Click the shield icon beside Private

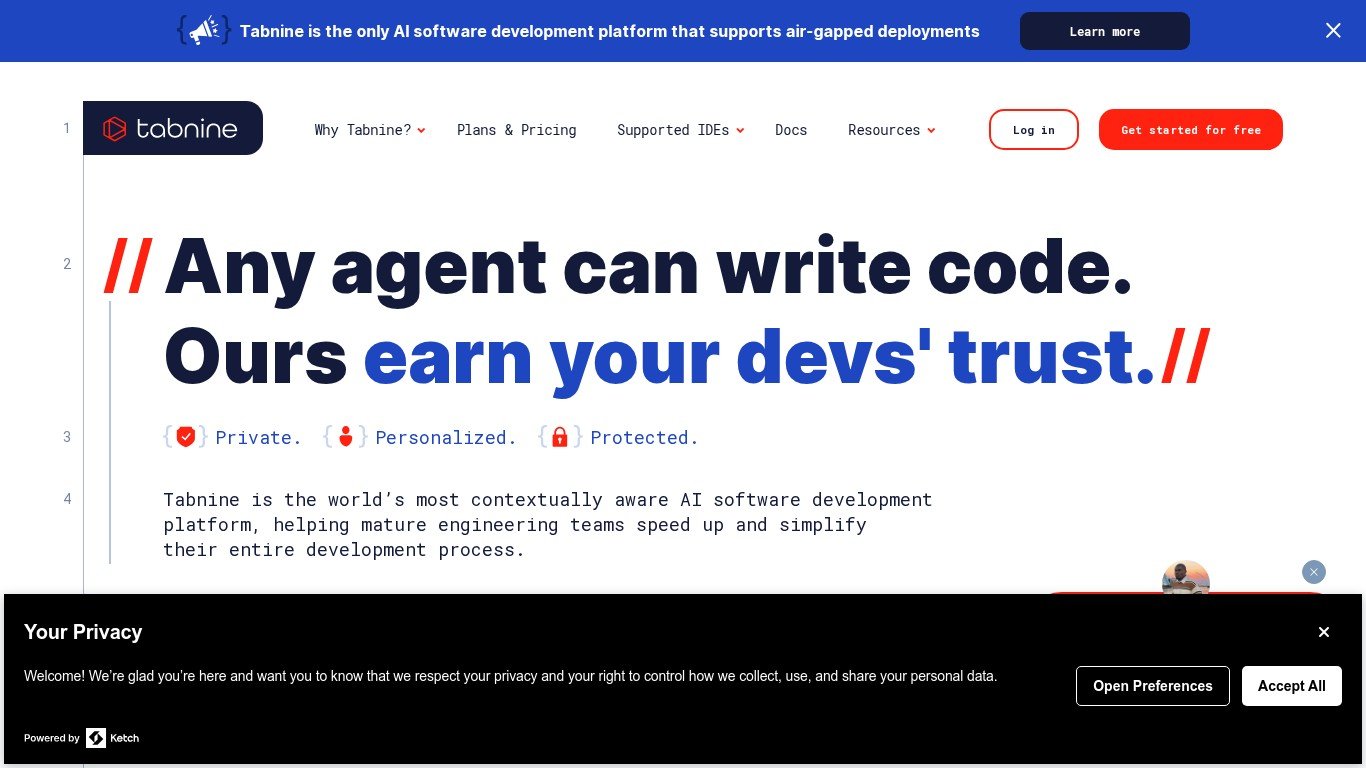pyautogui.click(x=185, y=437)
